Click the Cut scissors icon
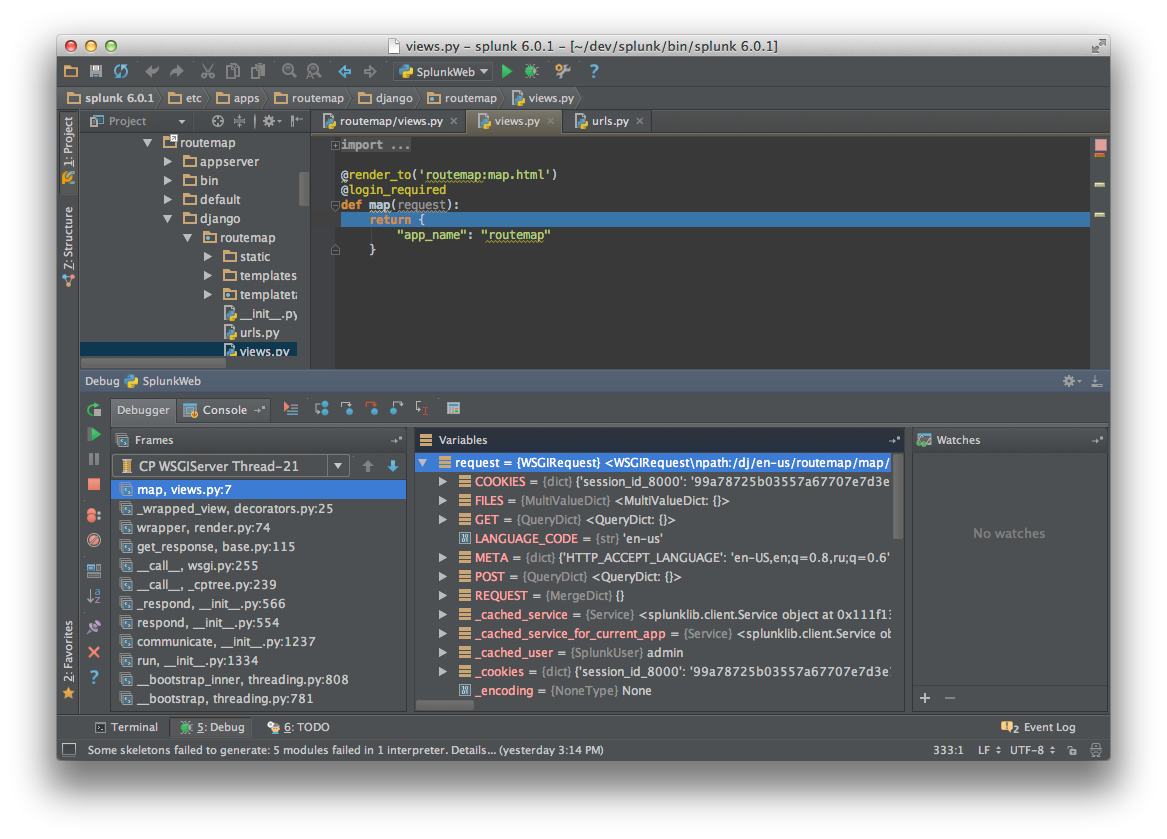 pyautogui.click(x=208, y=71)
